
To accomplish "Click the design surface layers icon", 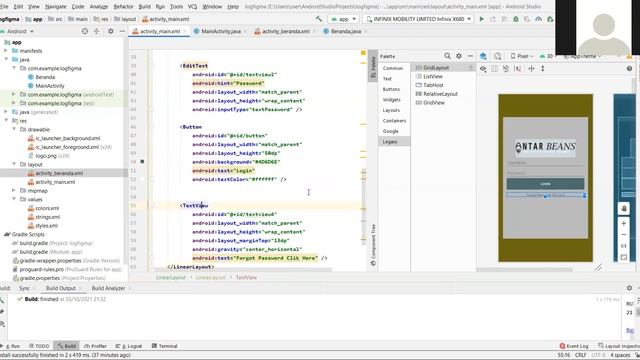I will pyautogui.click(x=483, y=56).
